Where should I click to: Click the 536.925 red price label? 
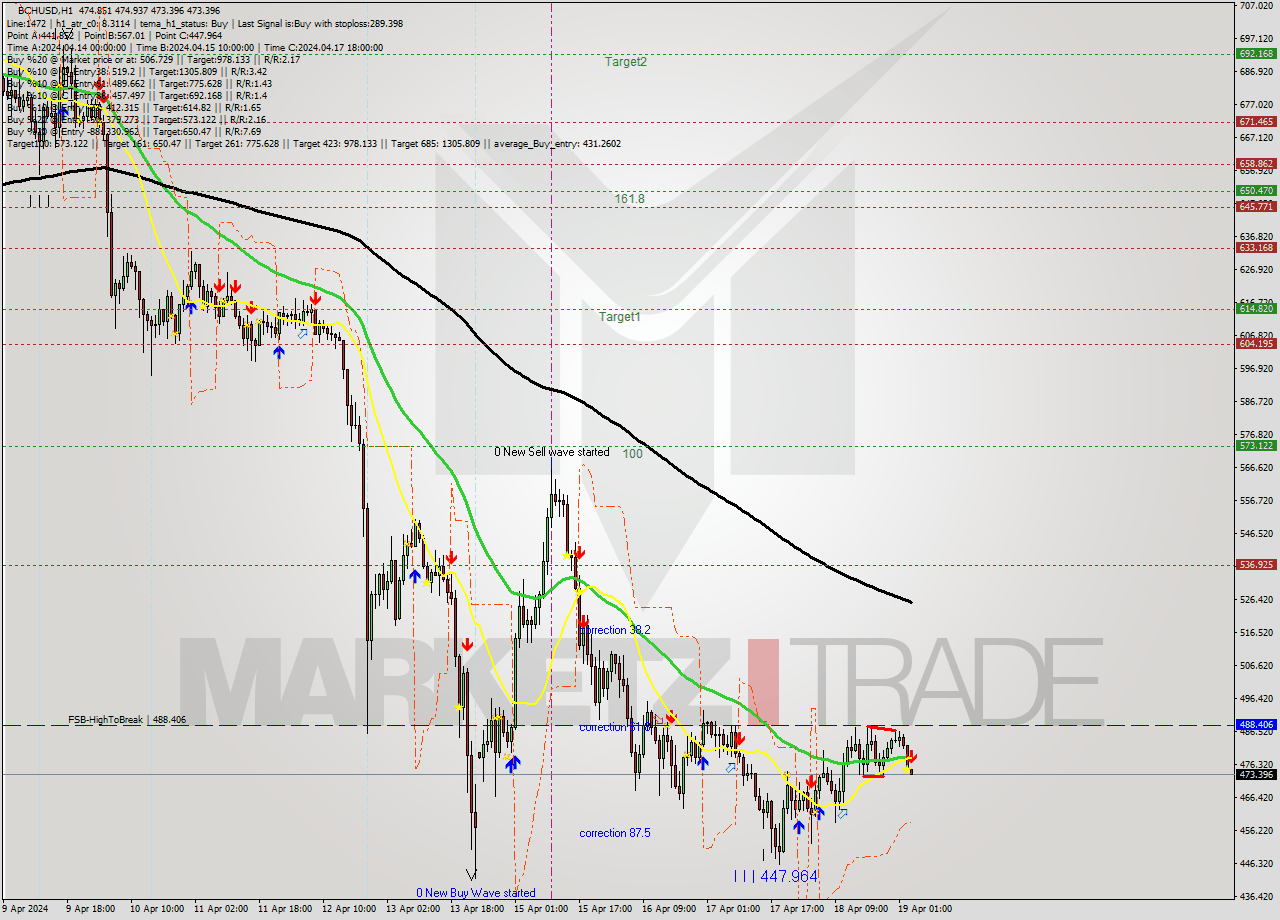pyautogui.click(x=1256, y=564)
